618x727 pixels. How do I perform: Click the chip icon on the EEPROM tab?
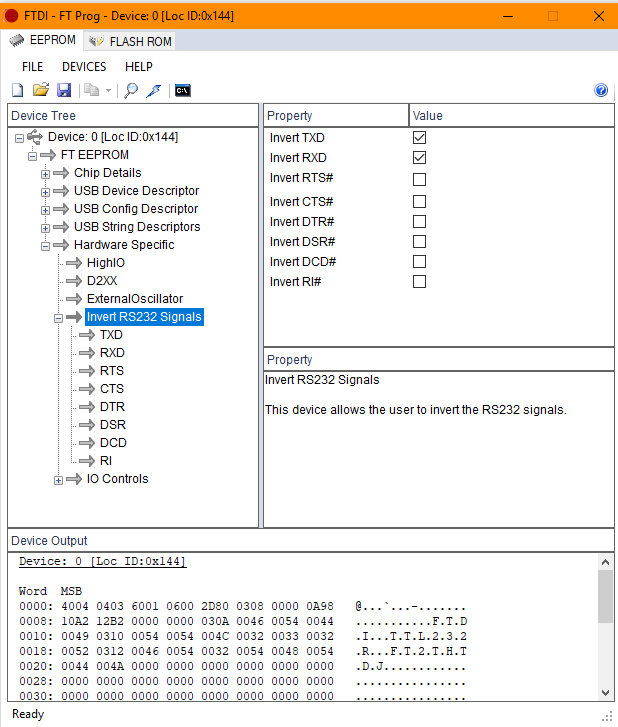17,40
